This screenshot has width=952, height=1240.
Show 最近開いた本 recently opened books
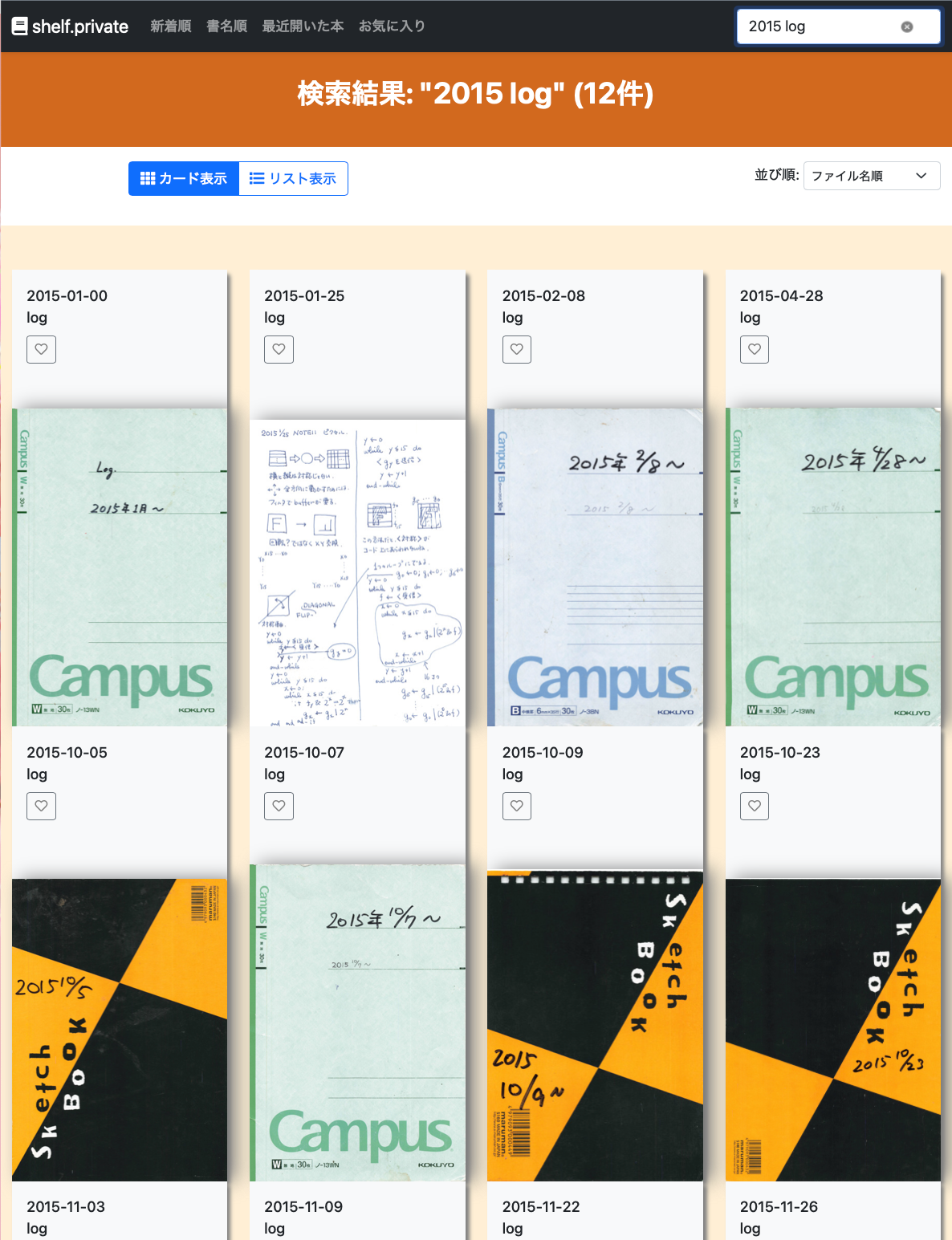pyautogui.click(x=303, y=26)
